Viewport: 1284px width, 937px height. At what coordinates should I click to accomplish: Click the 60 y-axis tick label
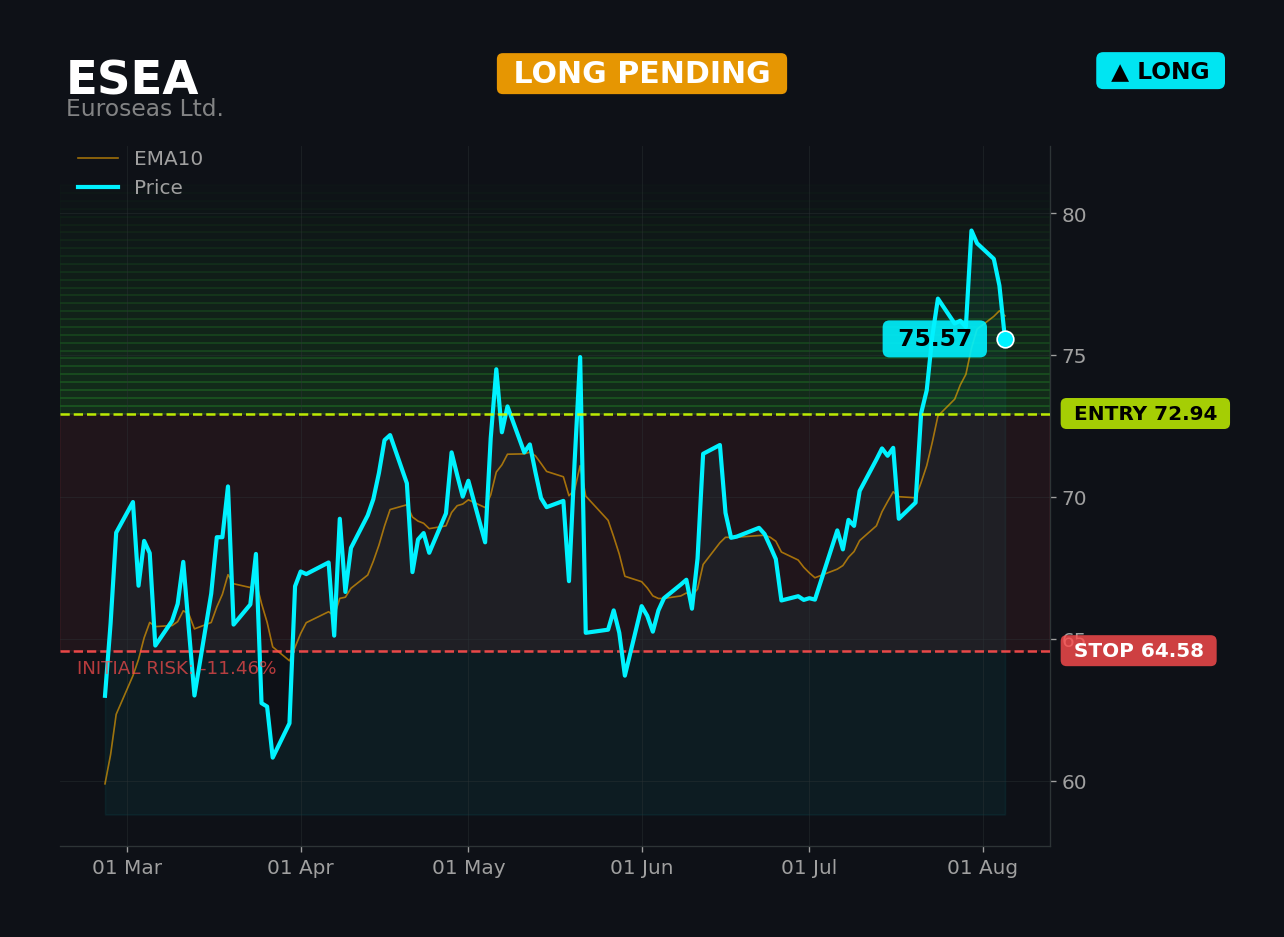[x=1074, y=782]
